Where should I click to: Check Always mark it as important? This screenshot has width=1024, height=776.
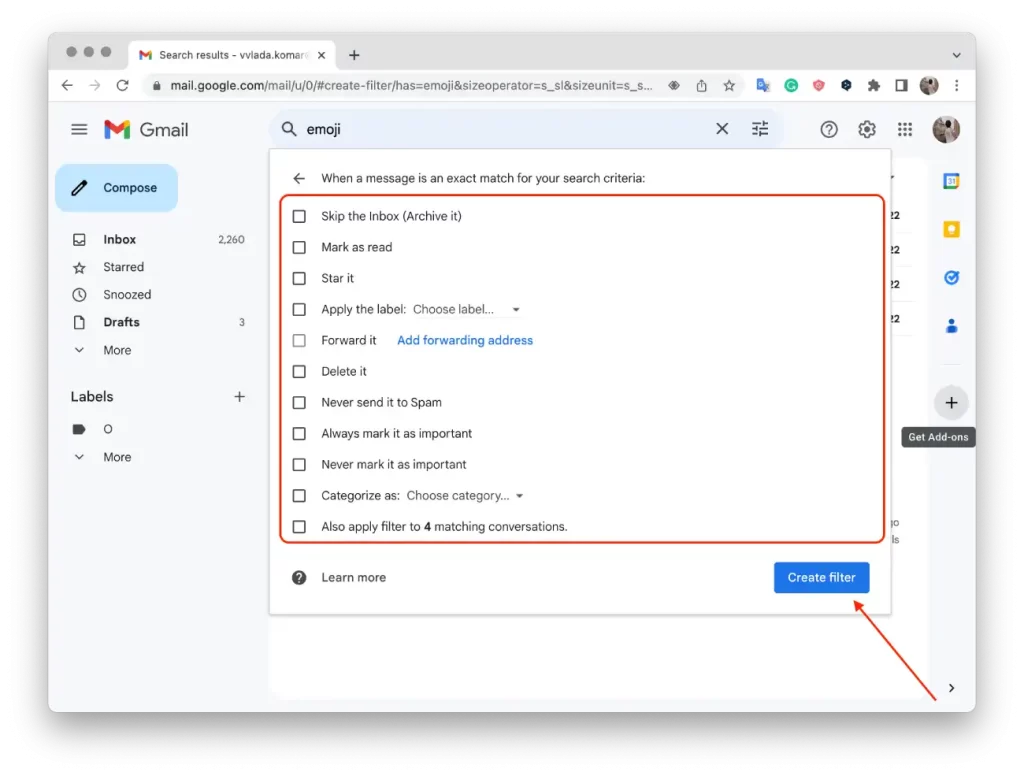tap(299, 434)
